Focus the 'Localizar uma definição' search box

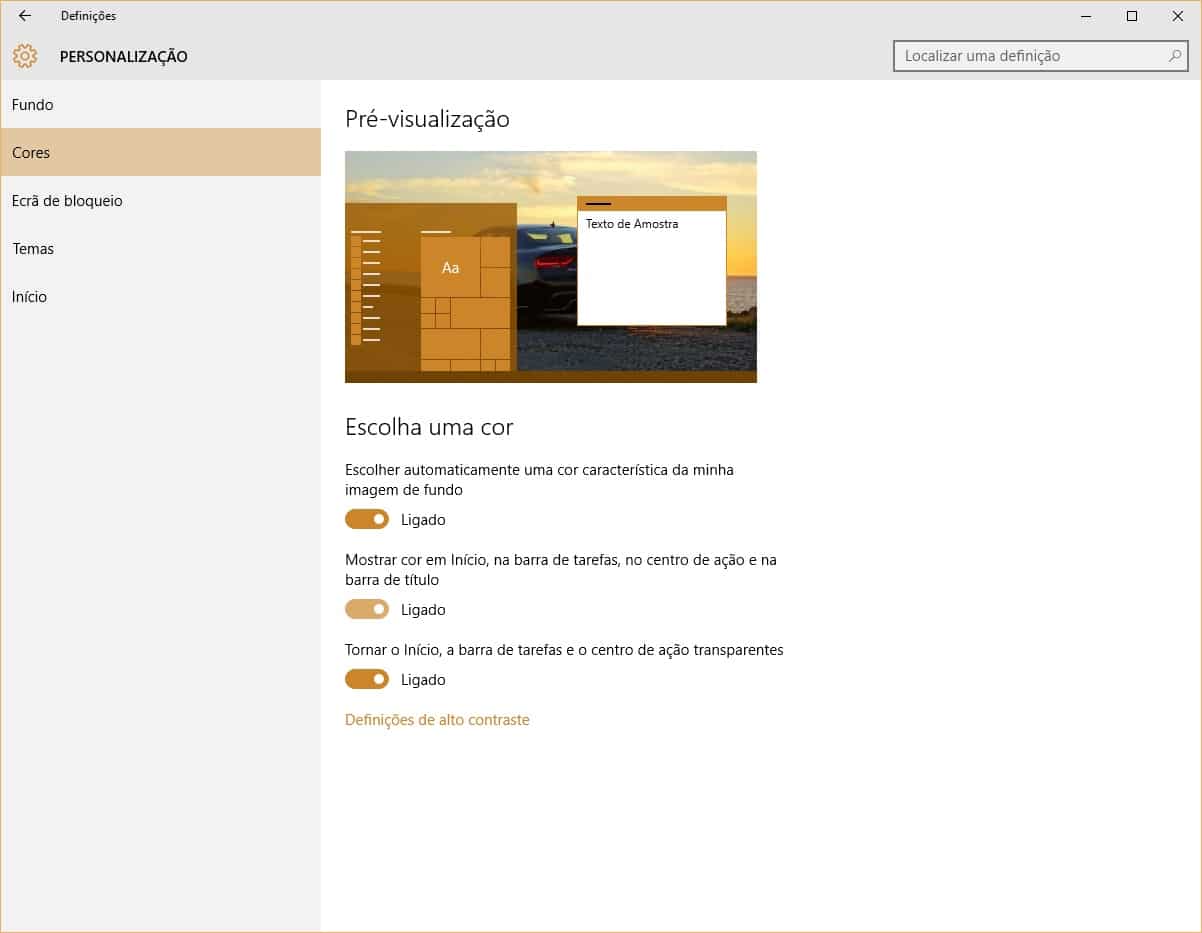tap(1040, 56)
